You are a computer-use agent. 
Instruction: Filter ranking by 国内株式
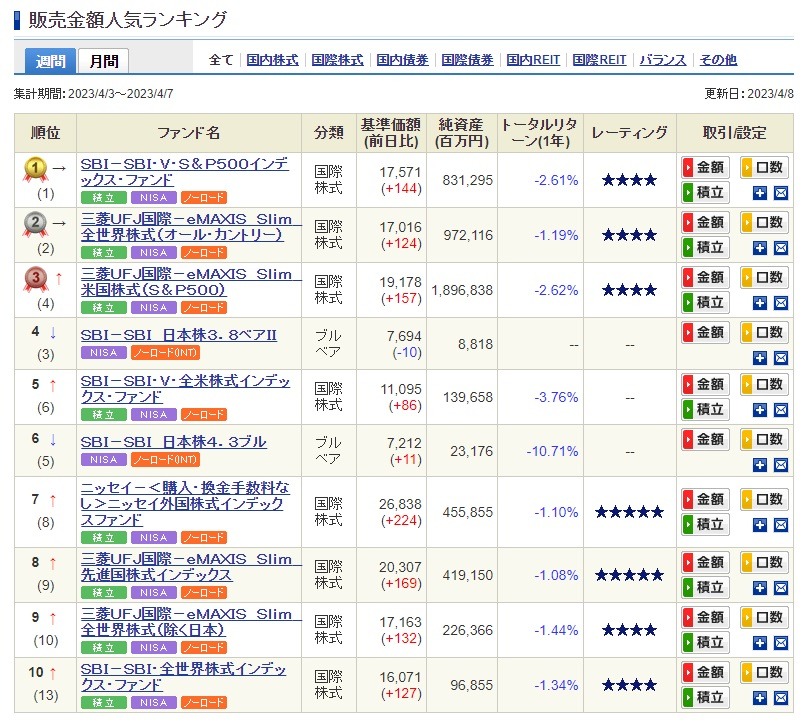tap(272, 60)
